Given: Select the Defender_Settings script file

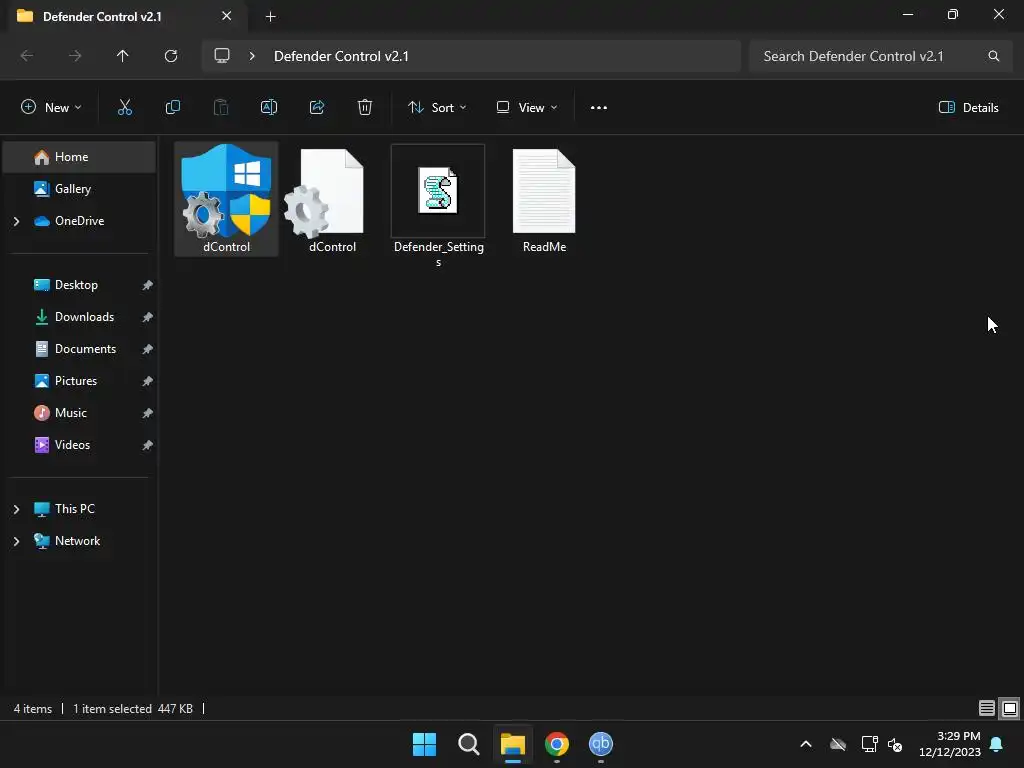Looking at the screenshot, I should pyautogui.click(x=438, y=206).
